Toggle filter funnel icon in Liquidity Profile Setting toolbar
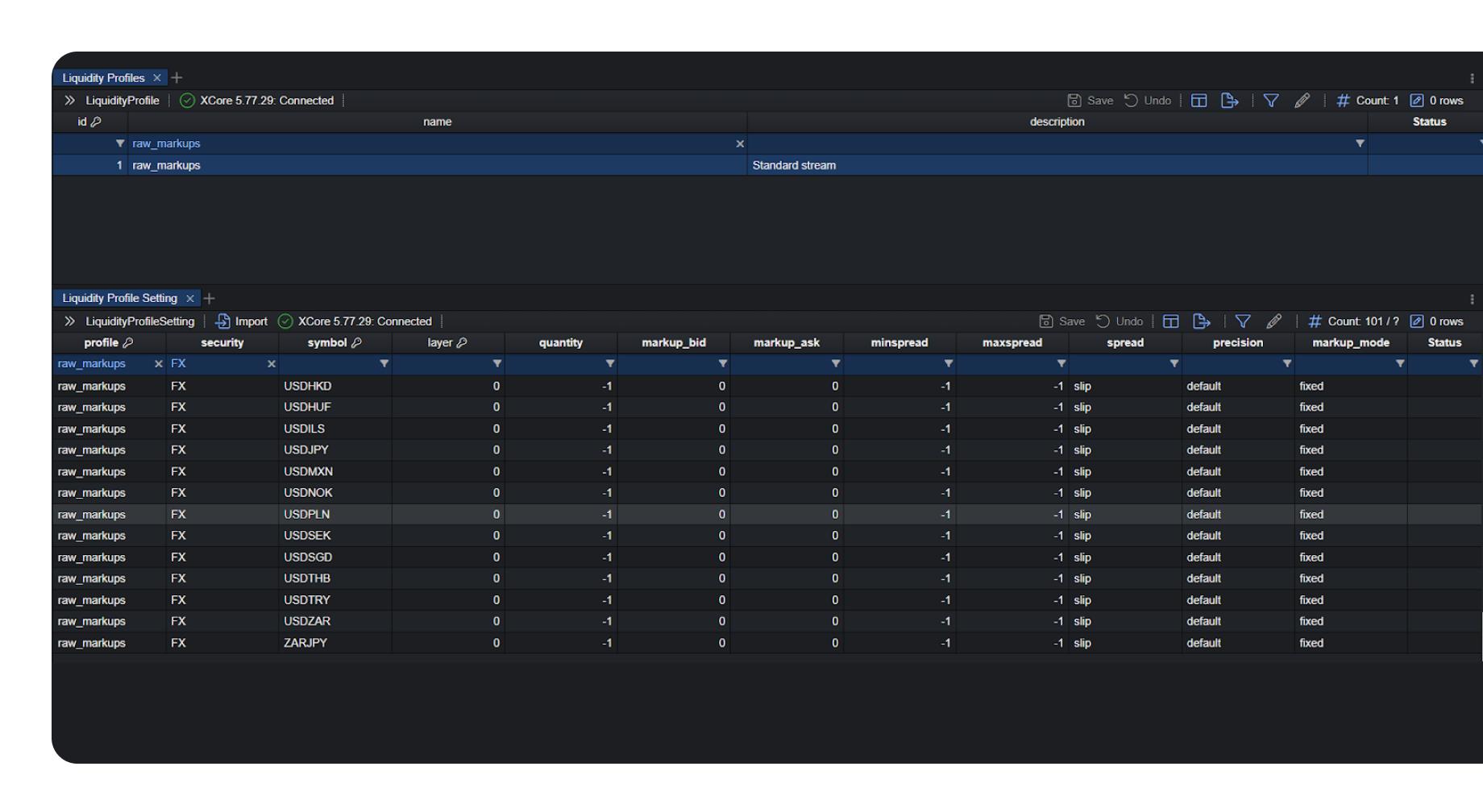1483x812 pixels. pos(1243,321)
